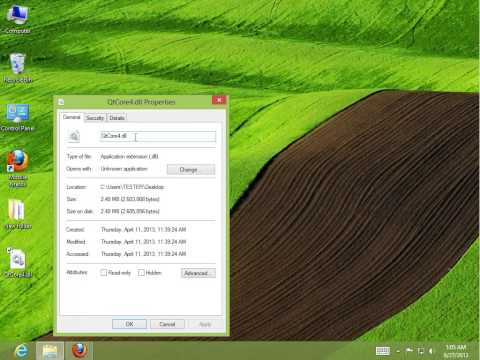Click the Change button for Opens with
This screenshot has height=360, width=480.
click(x=191, y=170)
